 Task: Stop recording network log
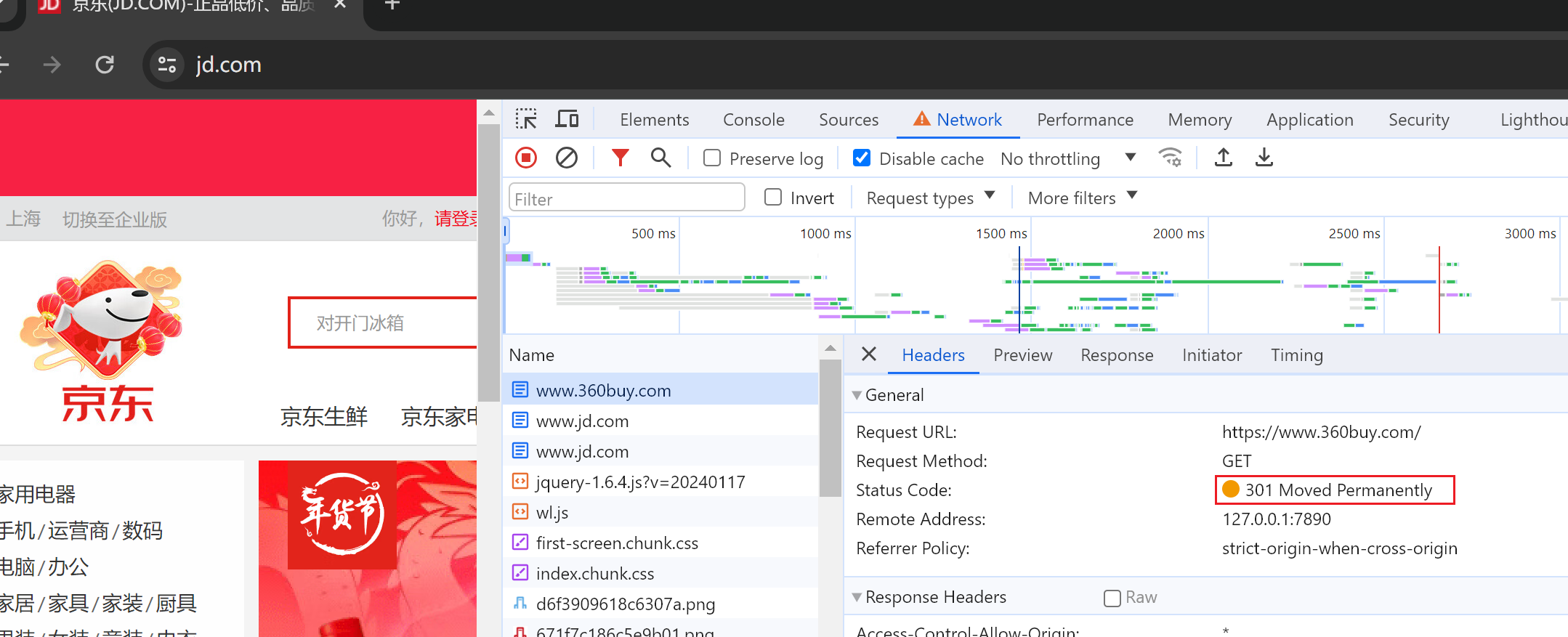[526, 158]
